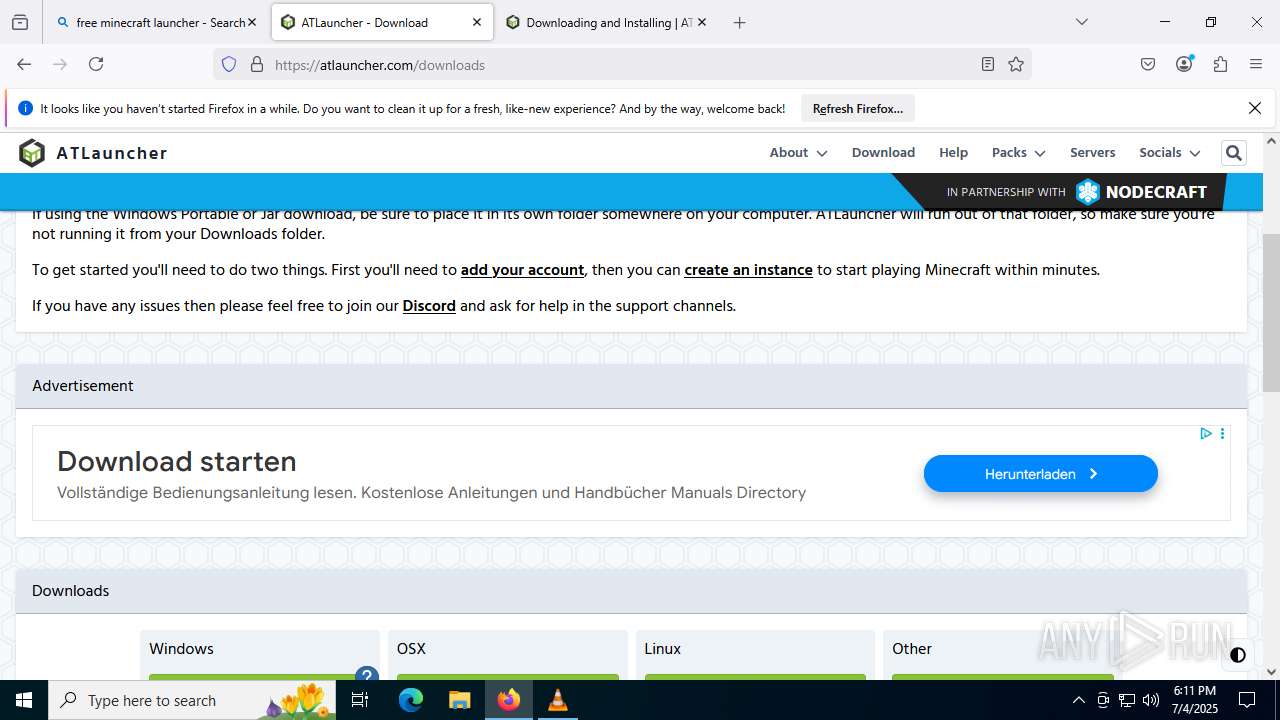This screenshot has width=1280, height=720.
Task: List all tabs dropdown arrow
Action: pos(1081,22)
